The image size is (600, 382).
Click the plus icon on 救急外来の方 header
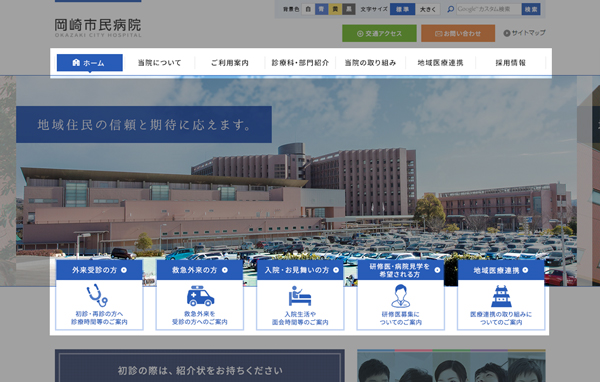pyautogui.click(x=225, y=270)
